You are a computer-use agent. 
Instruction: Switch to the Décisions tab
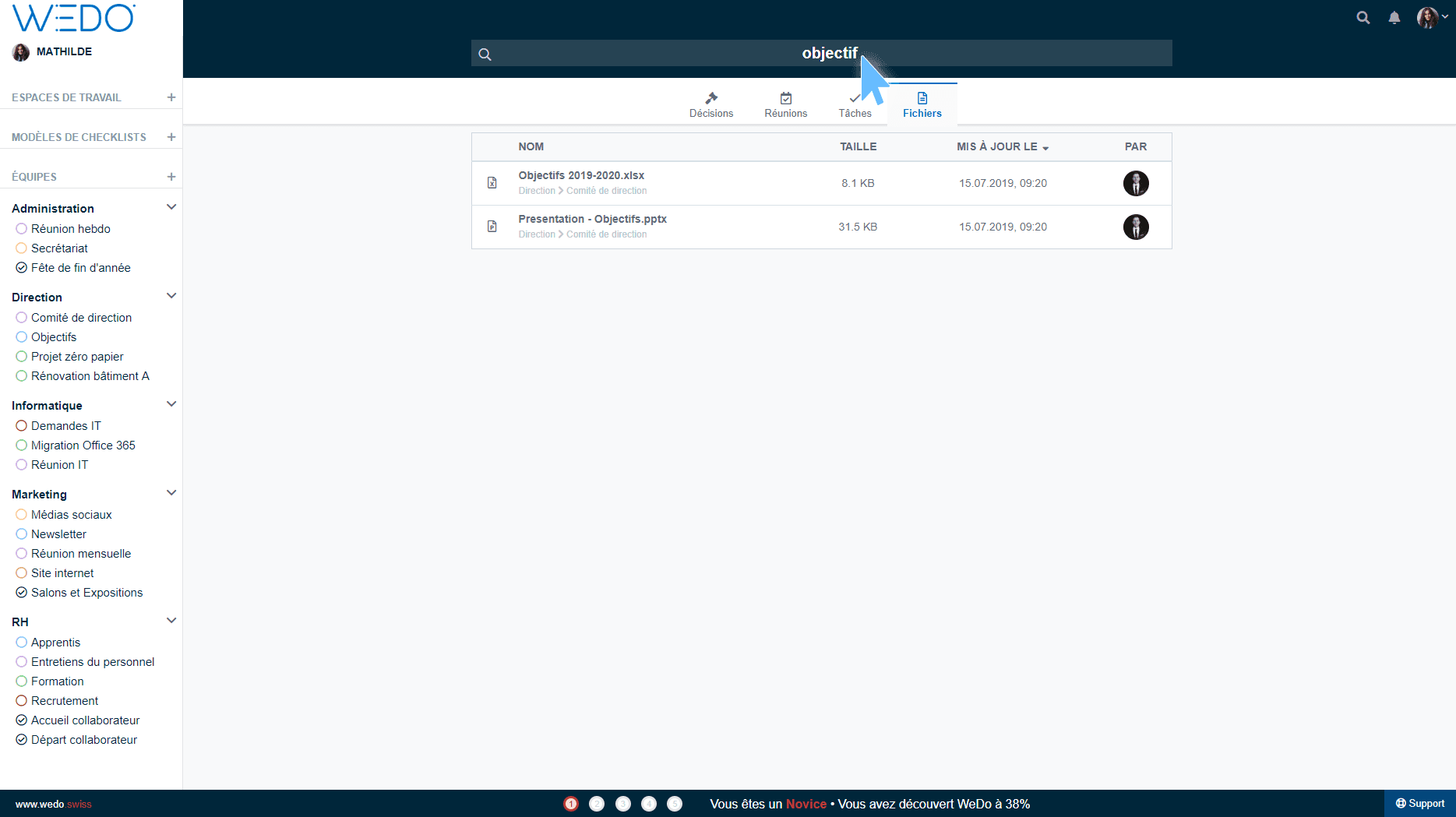pyautogui.click(x=710, y=104)
